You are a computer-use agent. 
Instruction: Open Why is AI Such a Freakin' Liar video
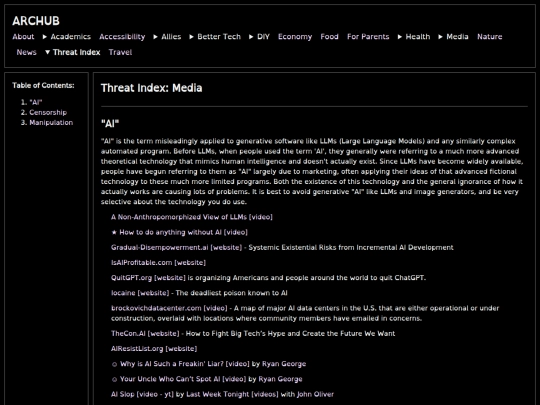(x=184, y=364)
